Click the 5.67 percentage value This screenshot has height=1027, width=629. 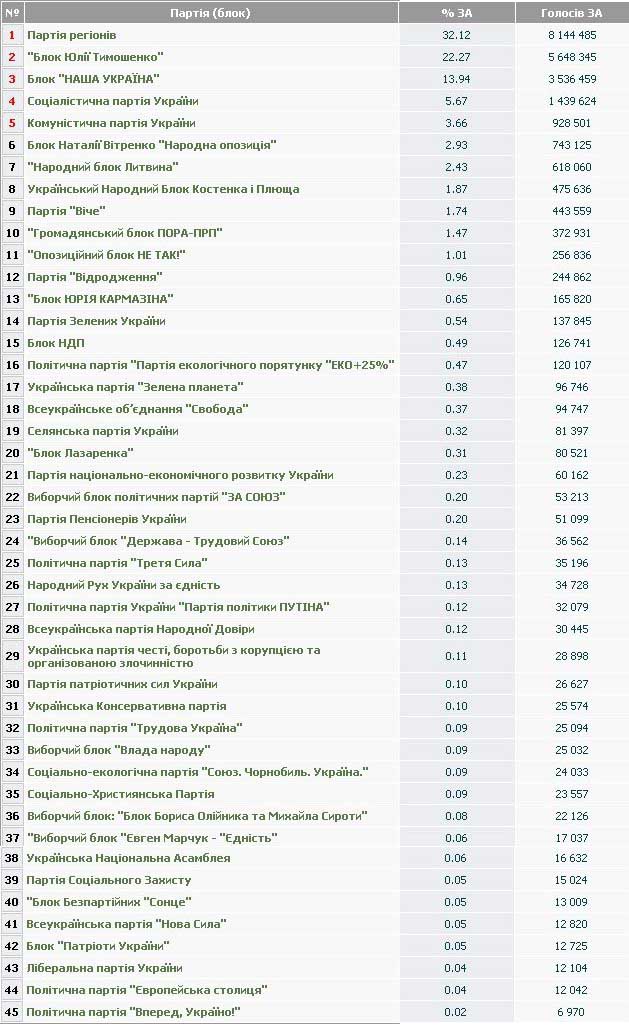click(x=456, y=102)
